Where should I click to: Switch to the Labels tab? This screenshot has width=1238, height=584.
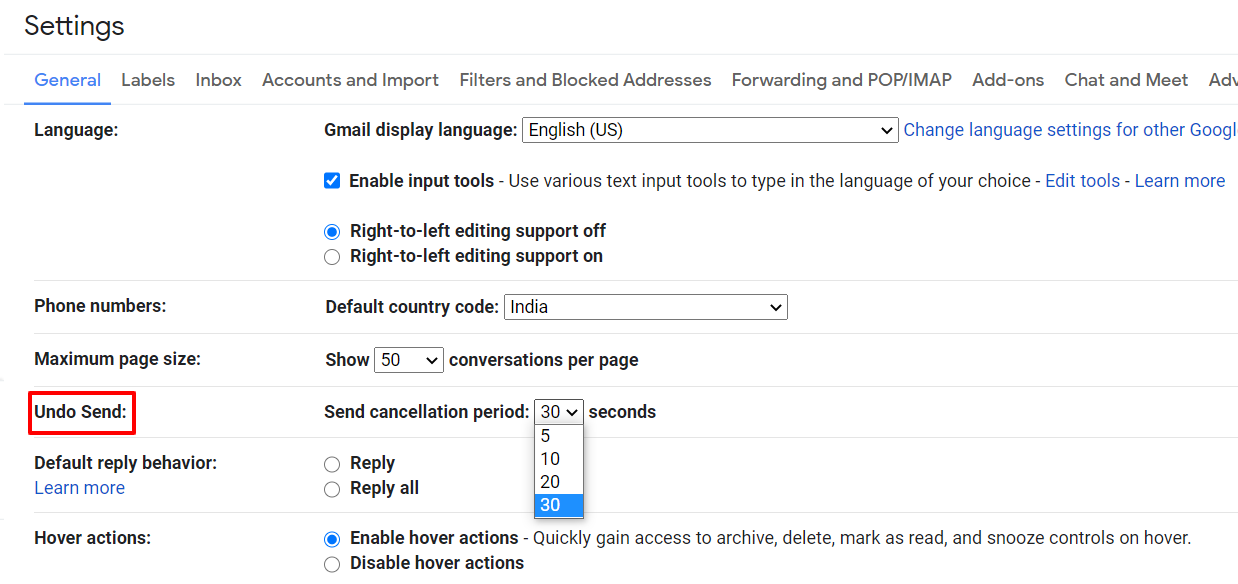147,80
